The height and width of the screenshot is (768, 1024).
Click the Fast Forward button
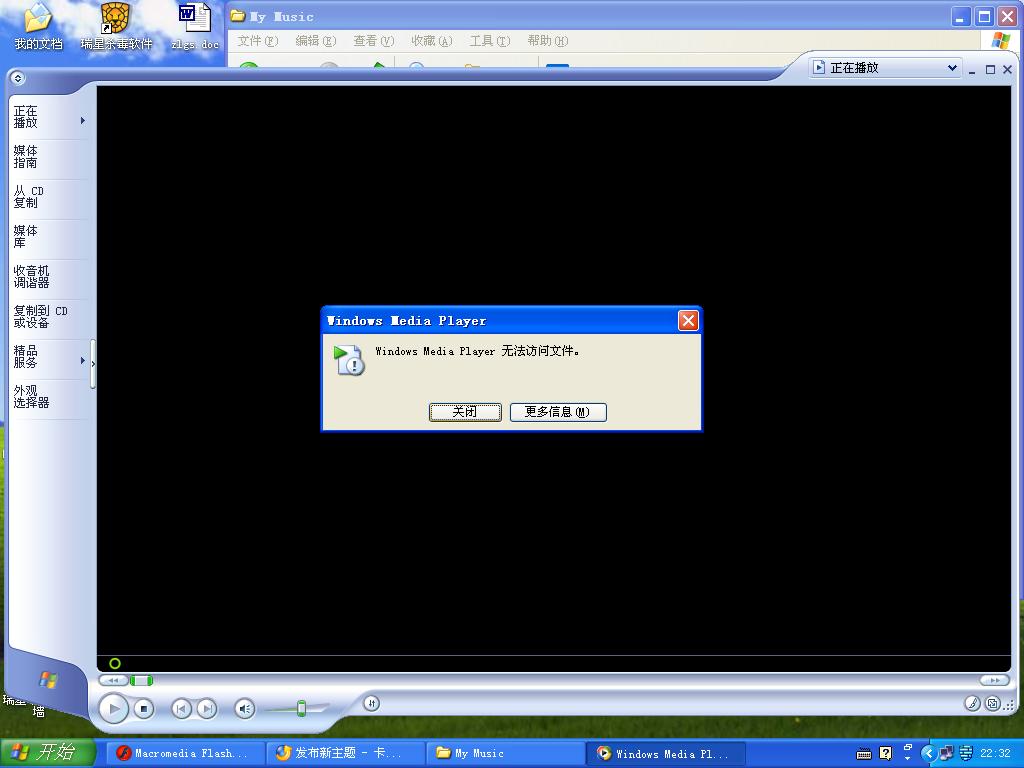coord(994,680)
